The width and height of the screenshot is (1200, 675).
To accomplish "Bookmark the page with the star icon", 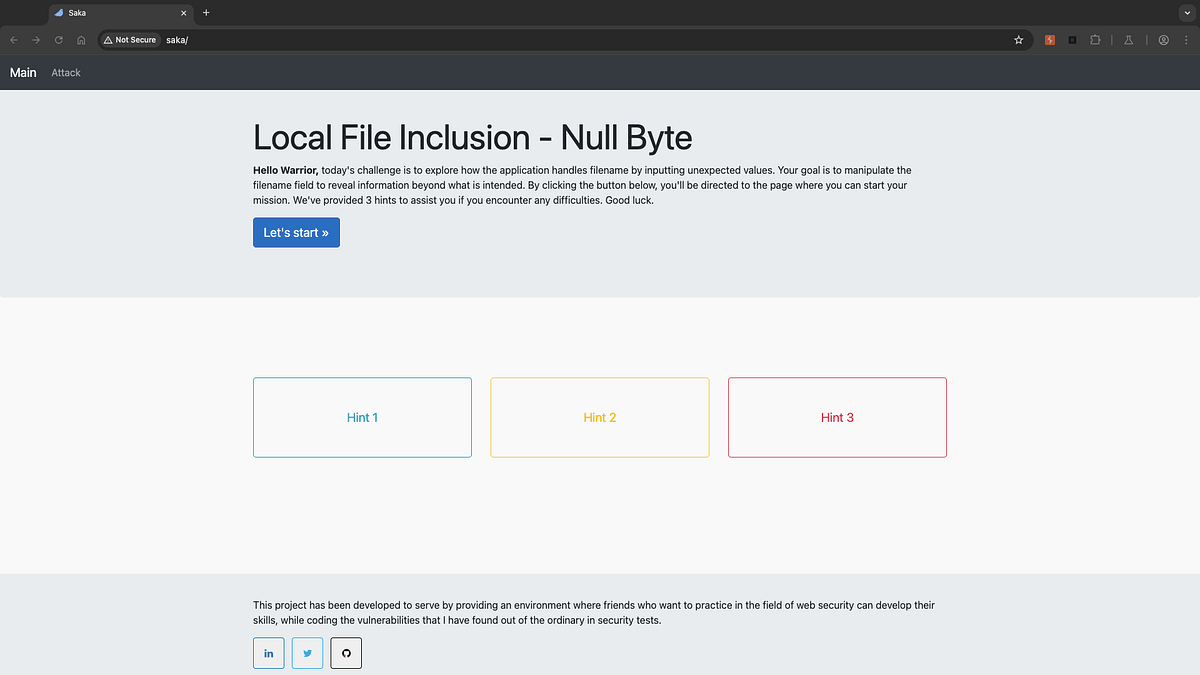I will pos(1018,40).
